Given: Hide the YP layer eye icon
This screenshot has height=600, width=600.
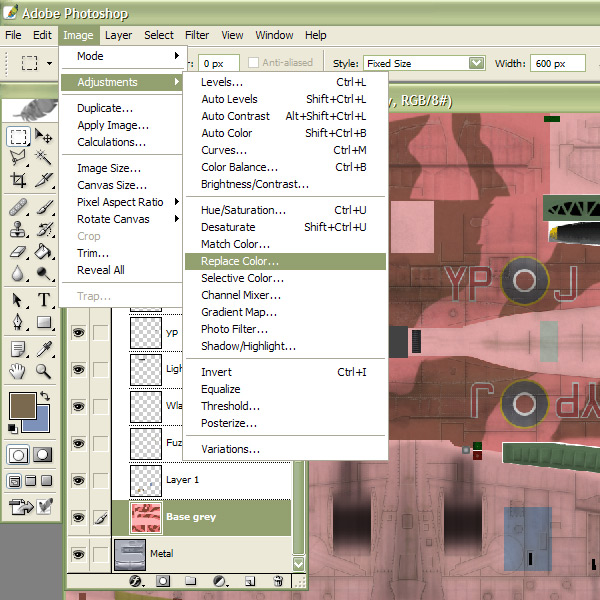Looking at the screenshot, I should (78, 333).
